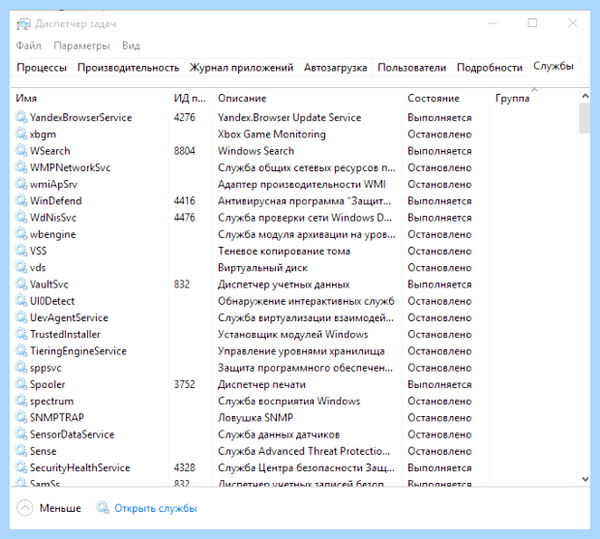Sort by the Имя column header
600x539 pixels.
pyautogui.click(x=90, y=98)
